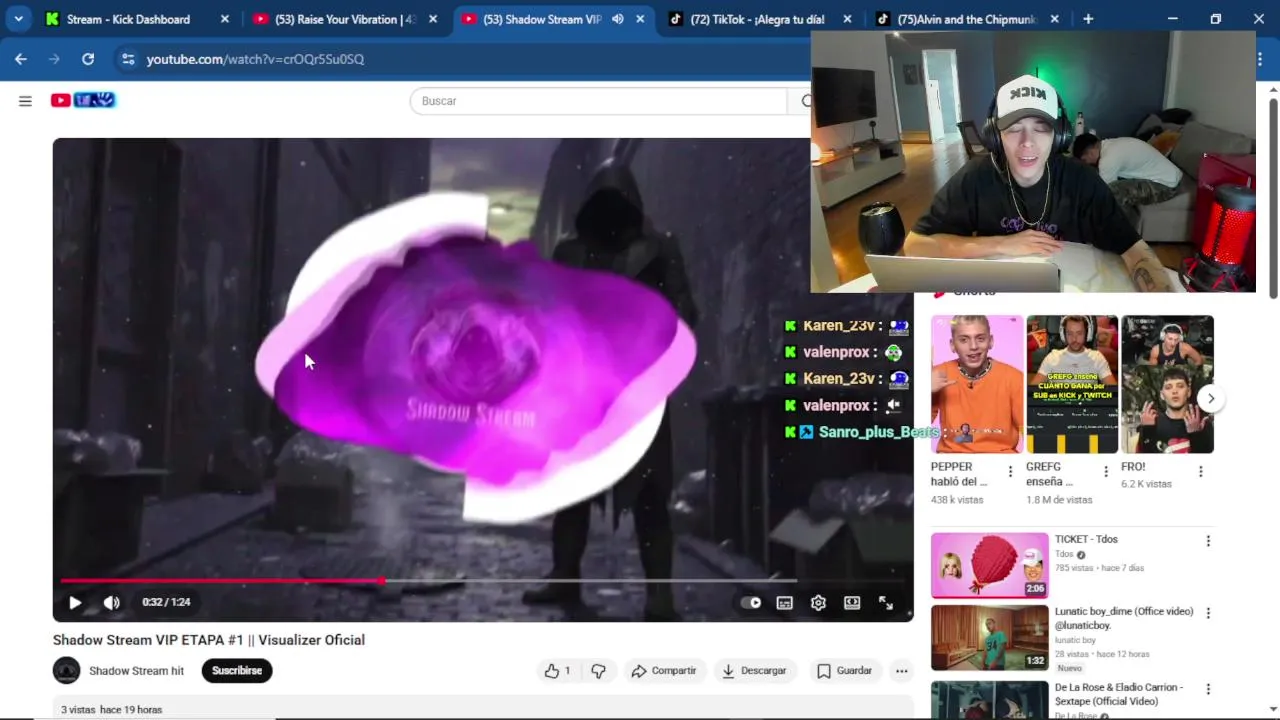Open the GREFG enseña short thumbnail
The width and height of the screenshot is (1280, 720).
1072,385
